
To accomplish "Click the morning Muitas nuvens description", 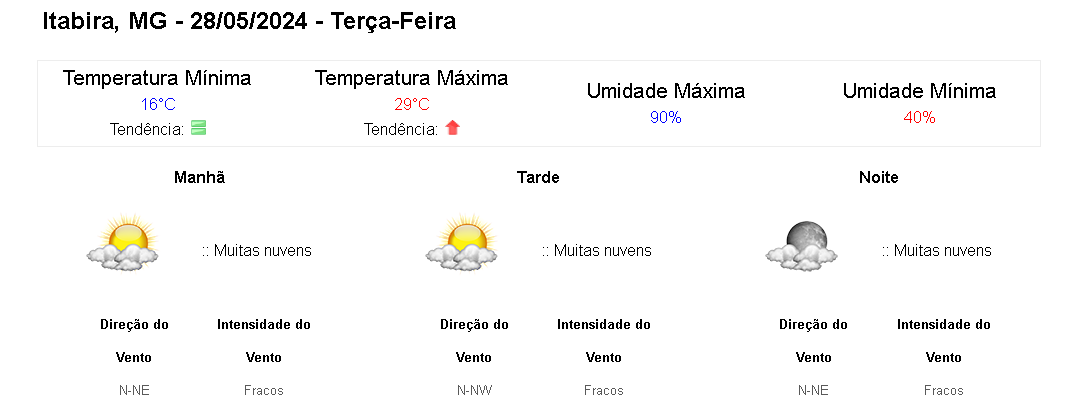I will click(x=257, y=250).
